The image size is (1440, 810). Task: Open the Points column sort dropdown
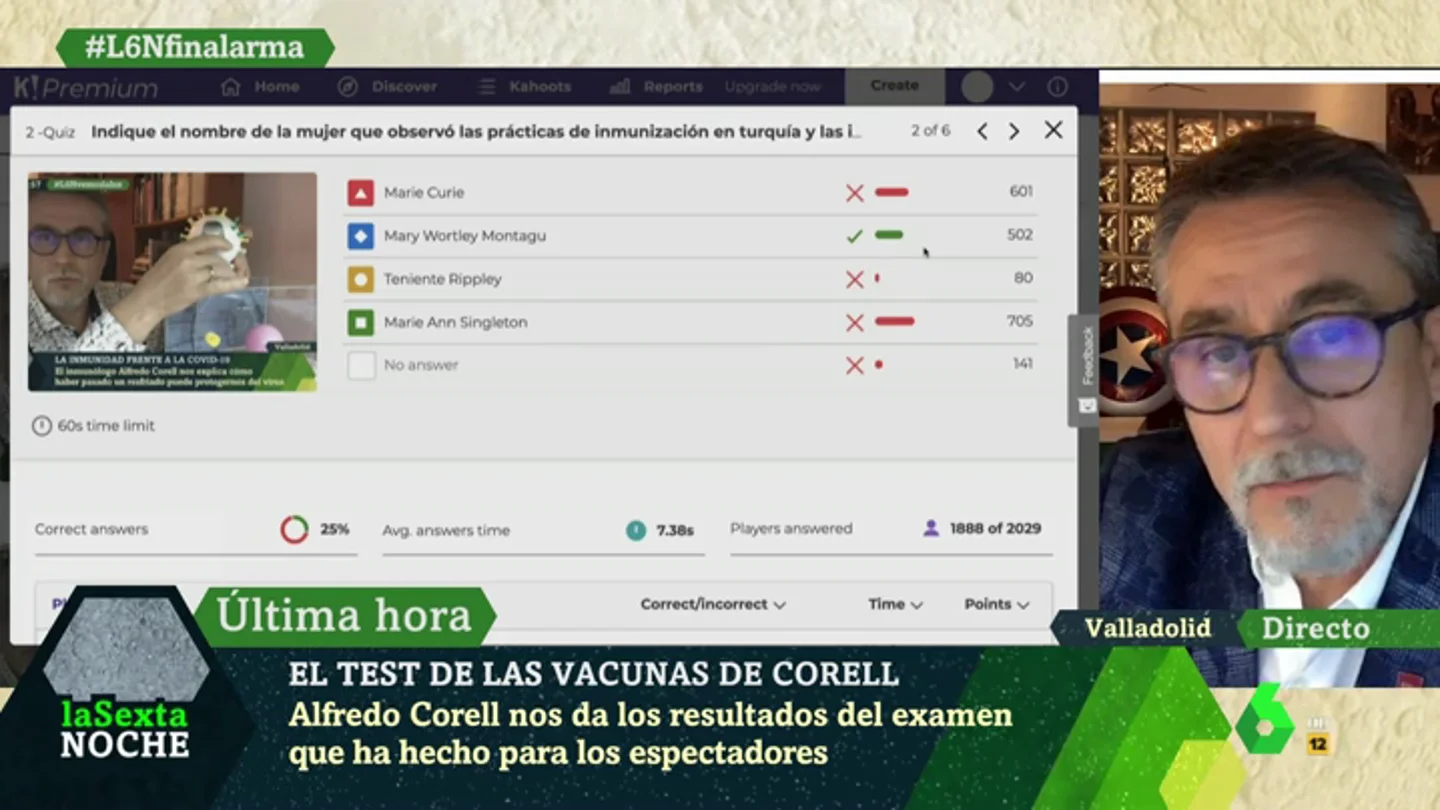click(x=996, y=604)
